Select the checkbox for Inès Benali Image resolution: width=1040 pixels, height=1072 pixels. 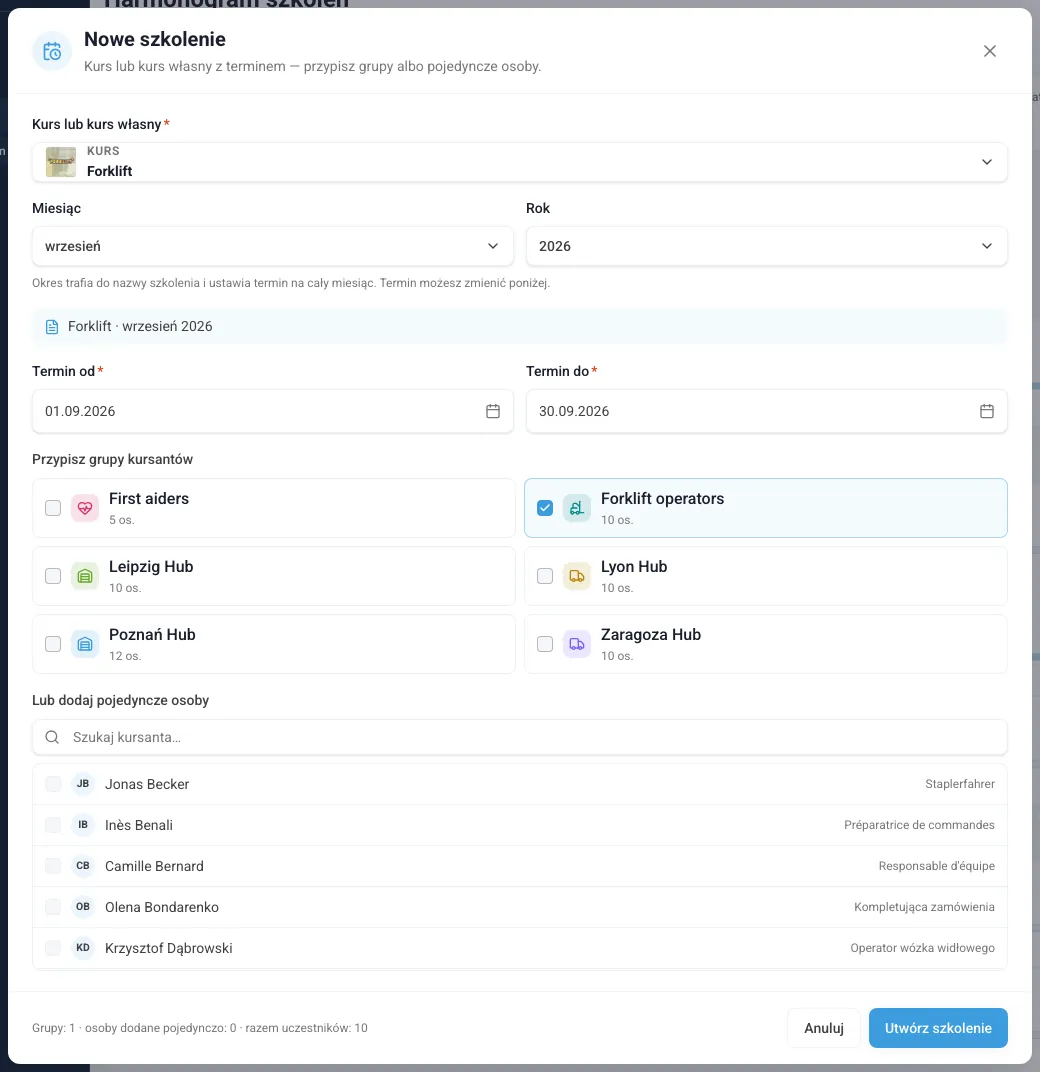click(53, 825)
